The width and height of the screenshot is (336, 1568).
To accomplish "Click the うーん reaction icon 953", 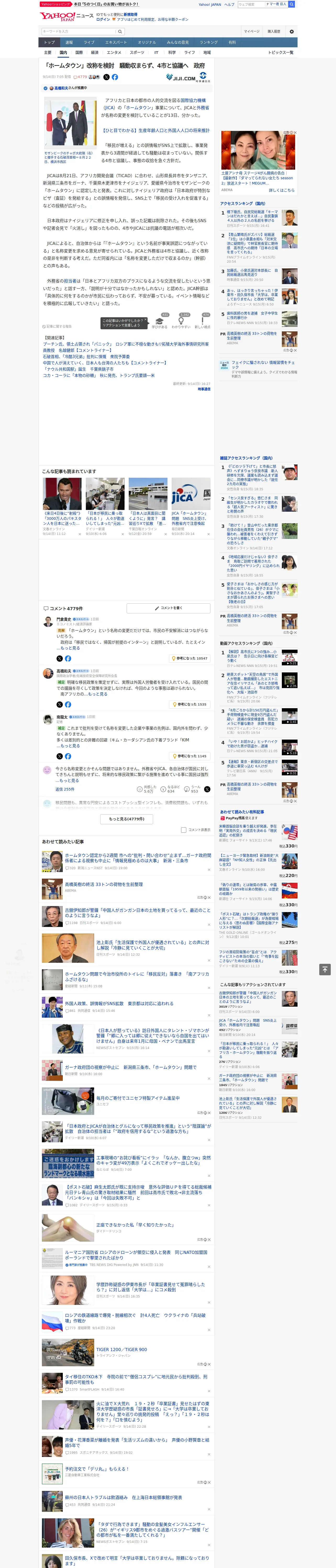I will (x=187, y=789).
